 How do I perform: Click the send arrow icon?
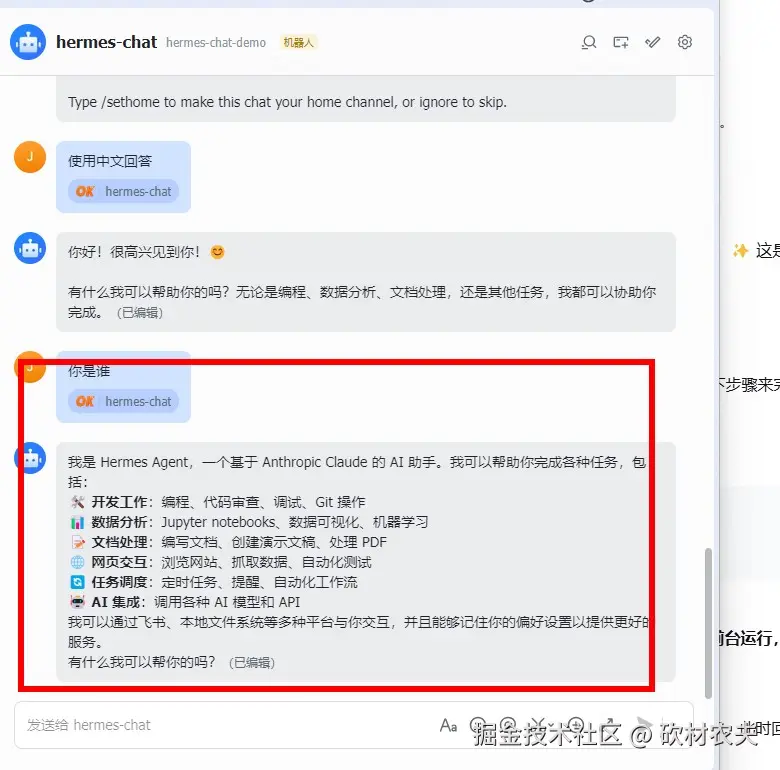[x=645, y=725]
